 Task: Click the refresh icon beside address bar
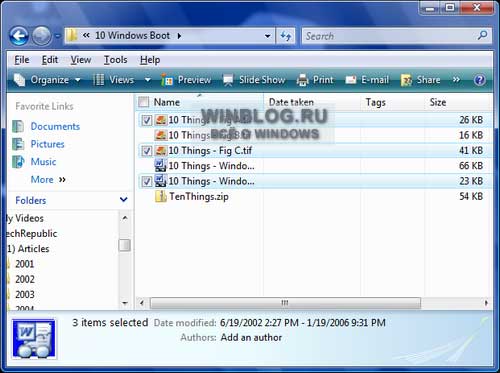(x=286, y=36)
